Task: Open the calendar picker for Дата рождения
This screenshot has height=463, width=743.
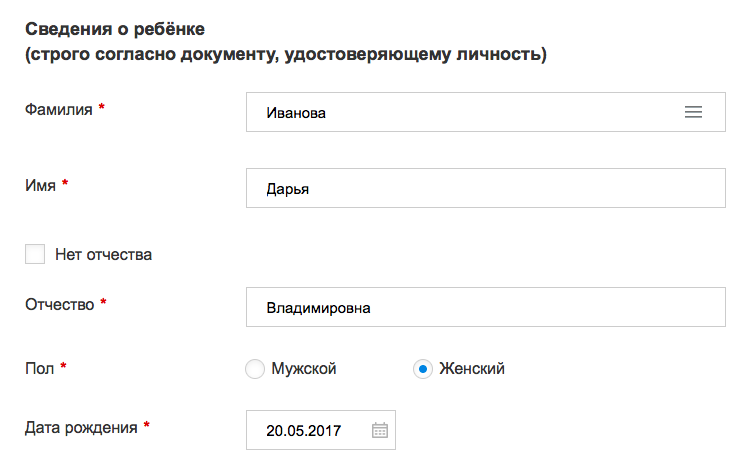Action: click(x=379, y=431)
